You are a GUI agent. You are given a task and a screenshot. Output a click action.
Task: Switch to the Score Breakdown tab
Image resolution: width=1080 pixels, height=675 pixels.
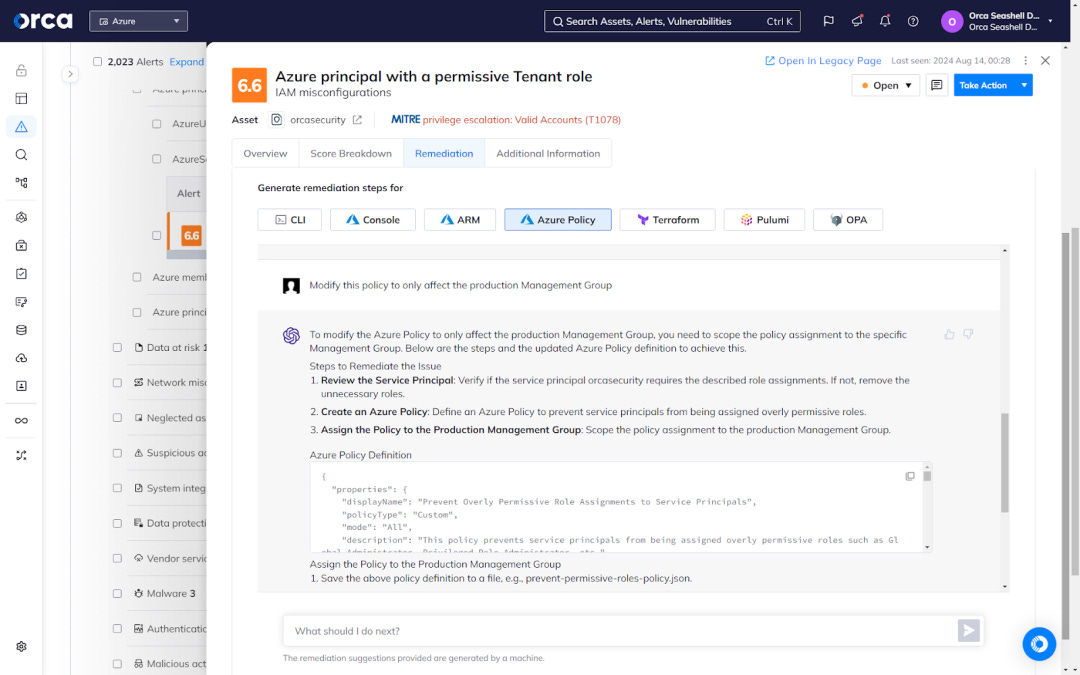click(x=351, y=154)
